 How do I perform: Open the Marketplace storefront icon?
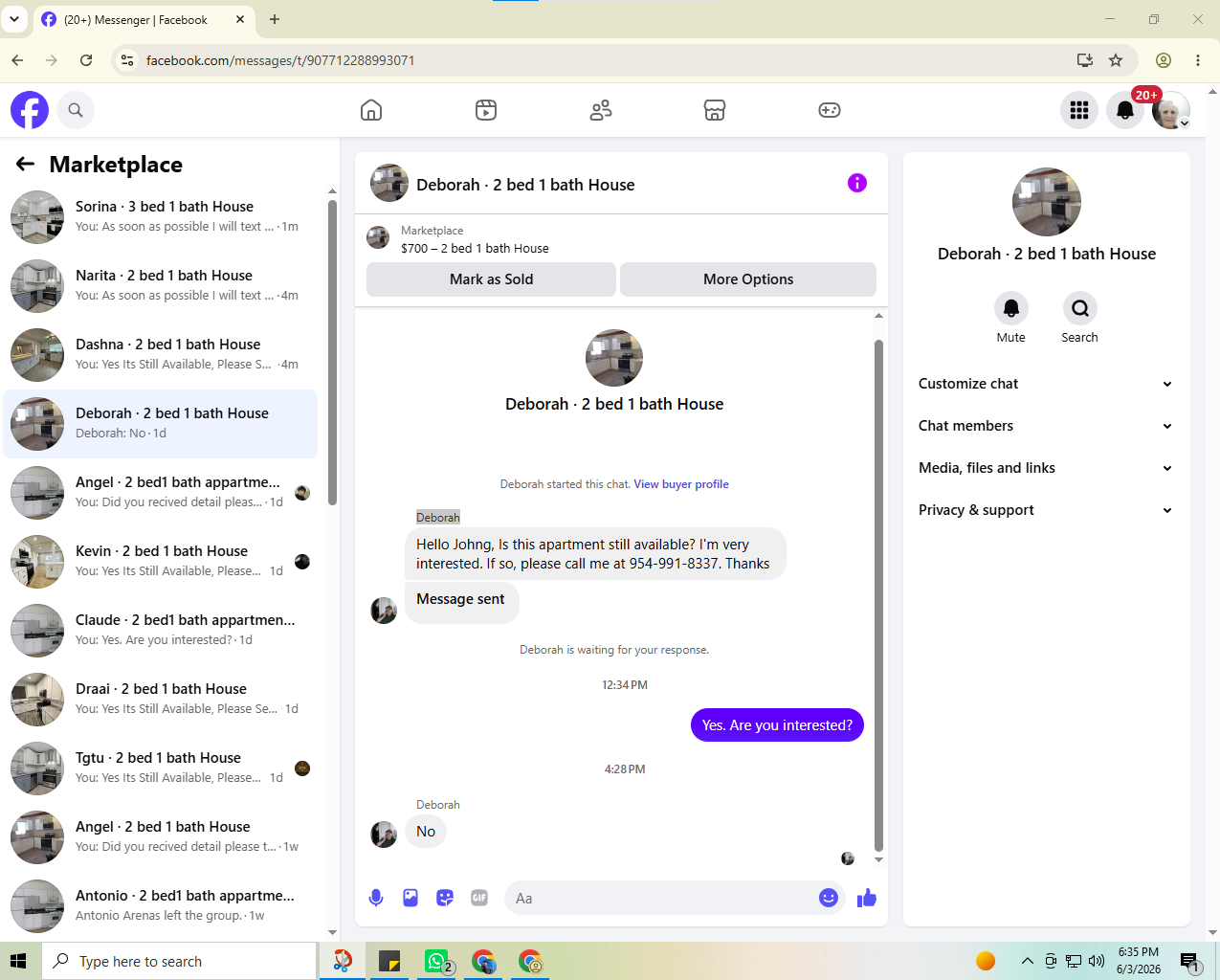[715, 110]
